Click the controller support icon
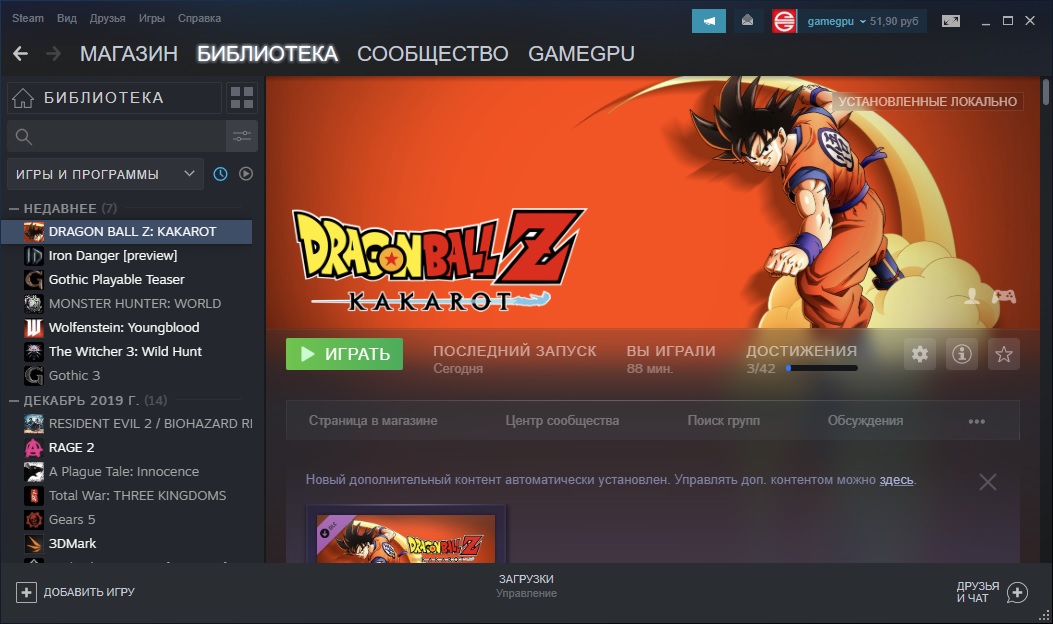The height and width of the screenshot is (624, 1053). point(1004,296)
